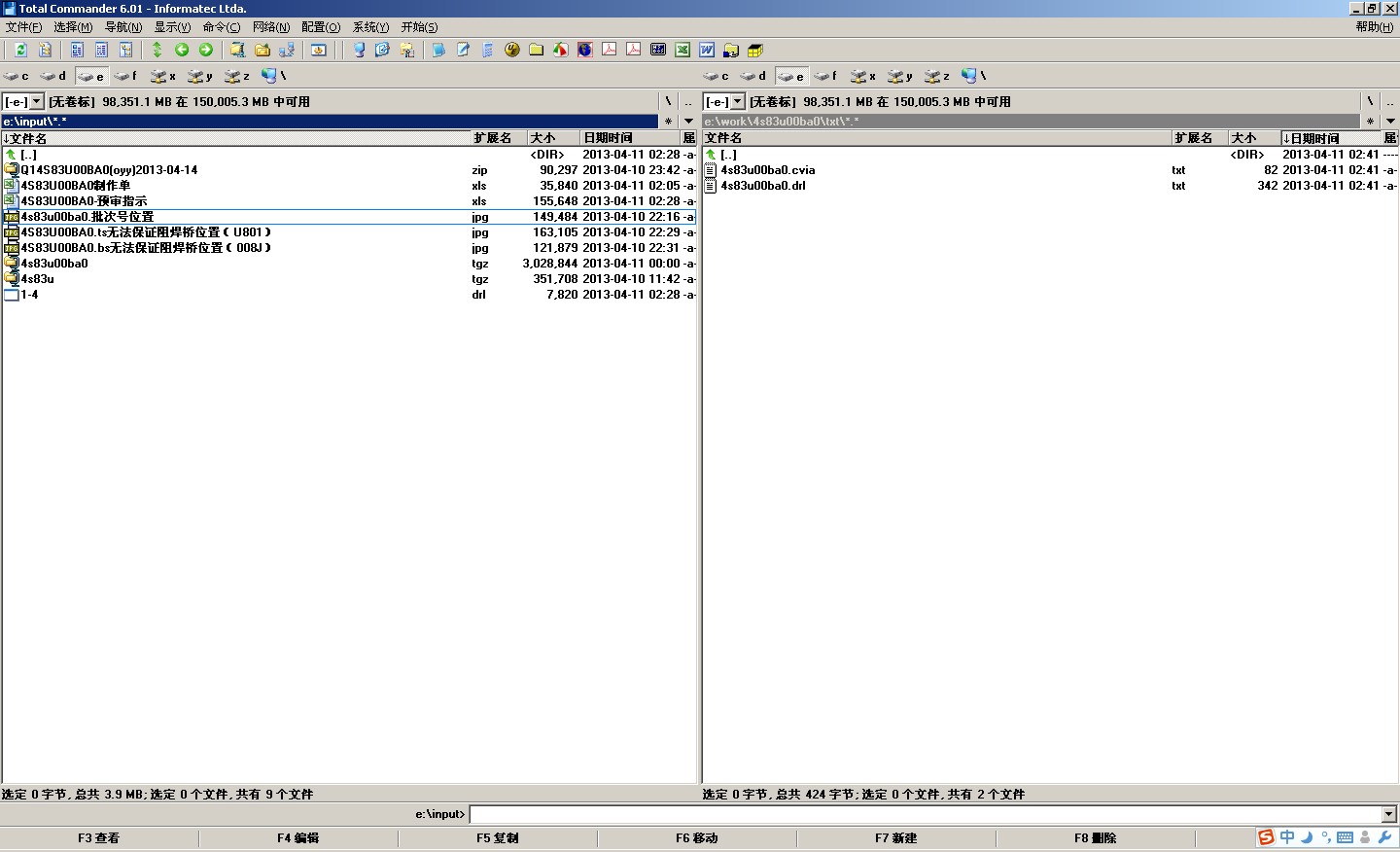Viewport: 1400px width, 852px height.
Task: Click the yellow cube toolbar icon
Action: [755, 50]
